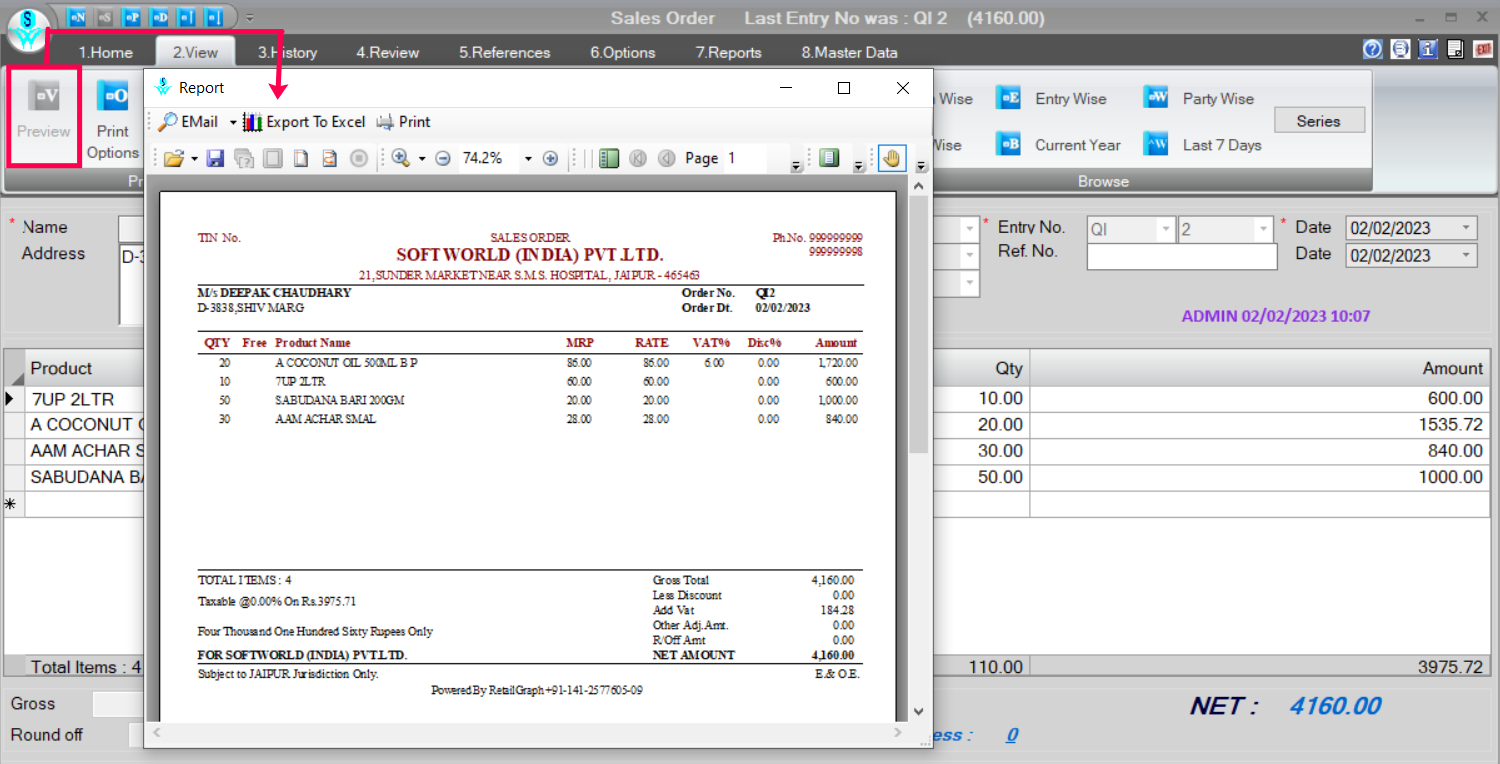
Task: Click the 'D' quick access icon
Action: [x=158, y=17]
